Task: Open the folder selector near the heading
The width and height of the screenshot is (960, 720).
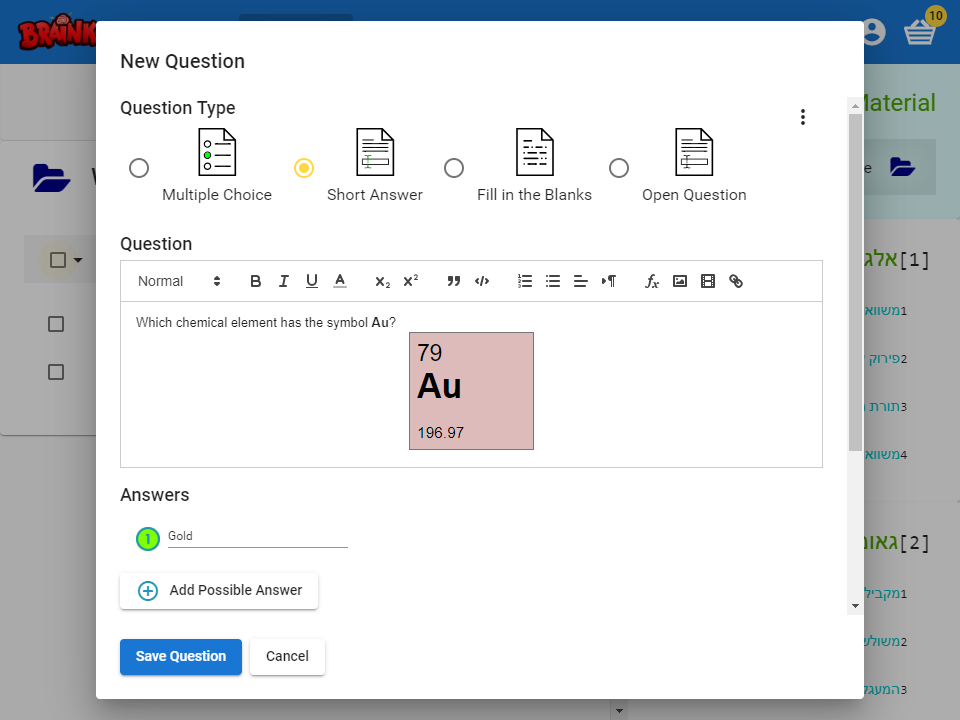Action: 903,167
